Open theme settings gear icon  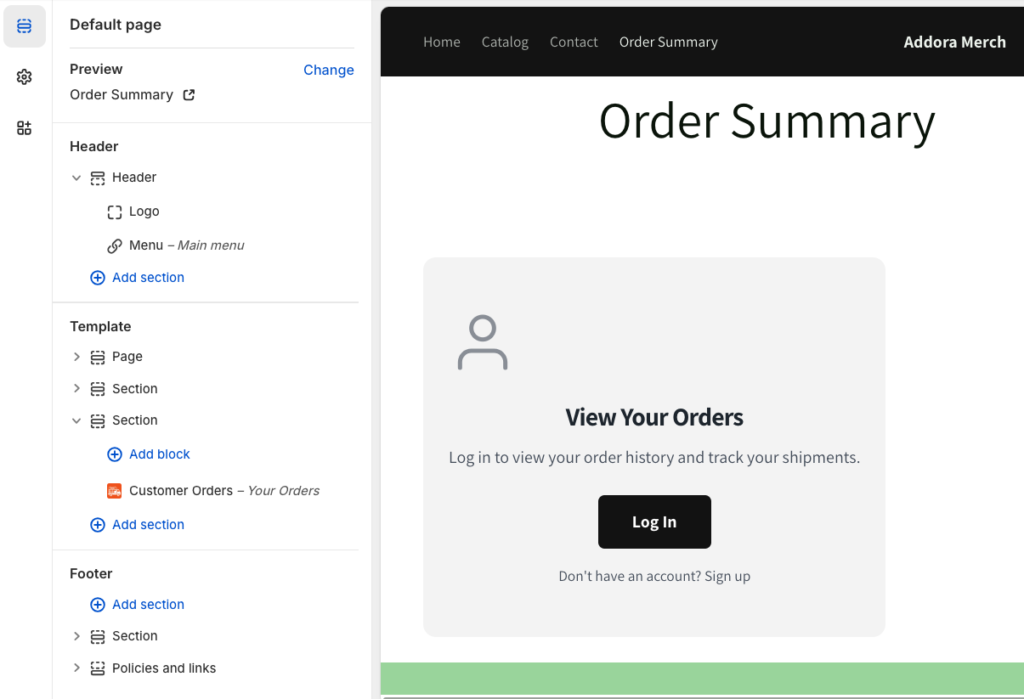click(25, 77)
